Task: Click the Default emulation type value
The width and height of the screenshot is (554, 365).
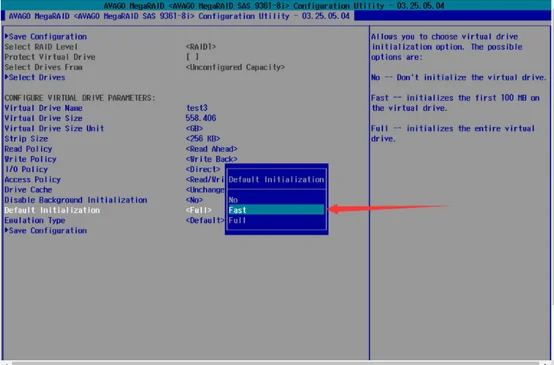Action: coord(205,221)
